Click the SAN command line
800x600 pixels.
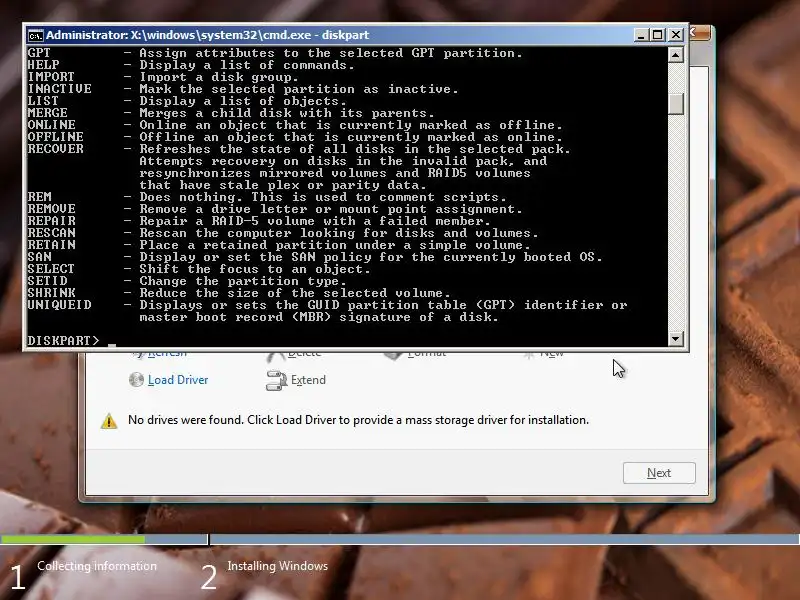point(315,257)
